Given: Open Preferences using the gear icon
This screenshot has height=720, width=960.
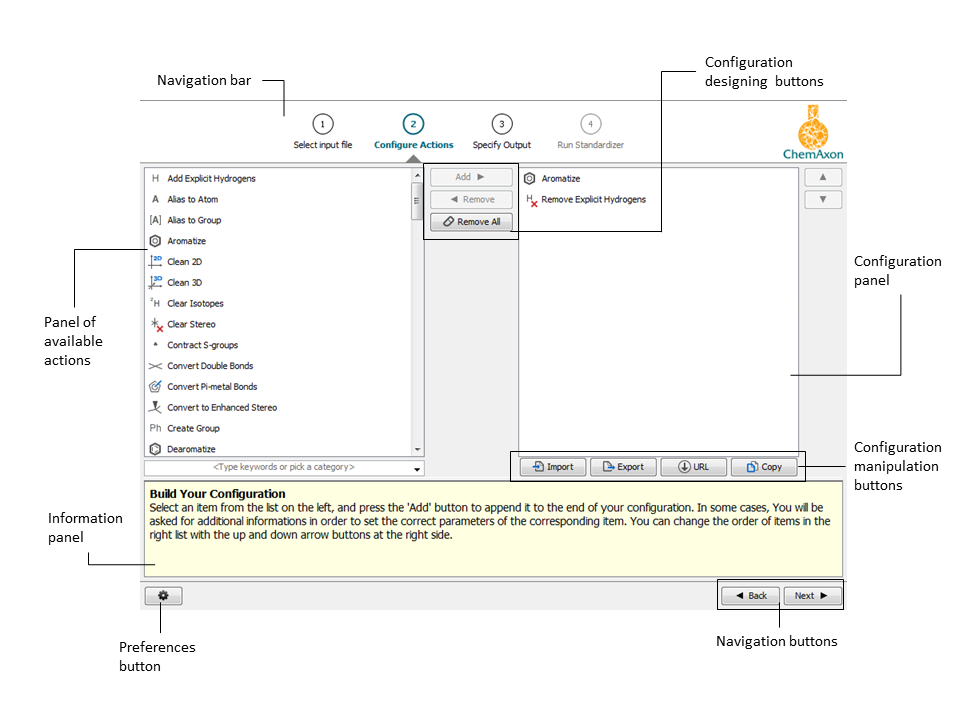Looking at the screenshot, I should 162,595.
